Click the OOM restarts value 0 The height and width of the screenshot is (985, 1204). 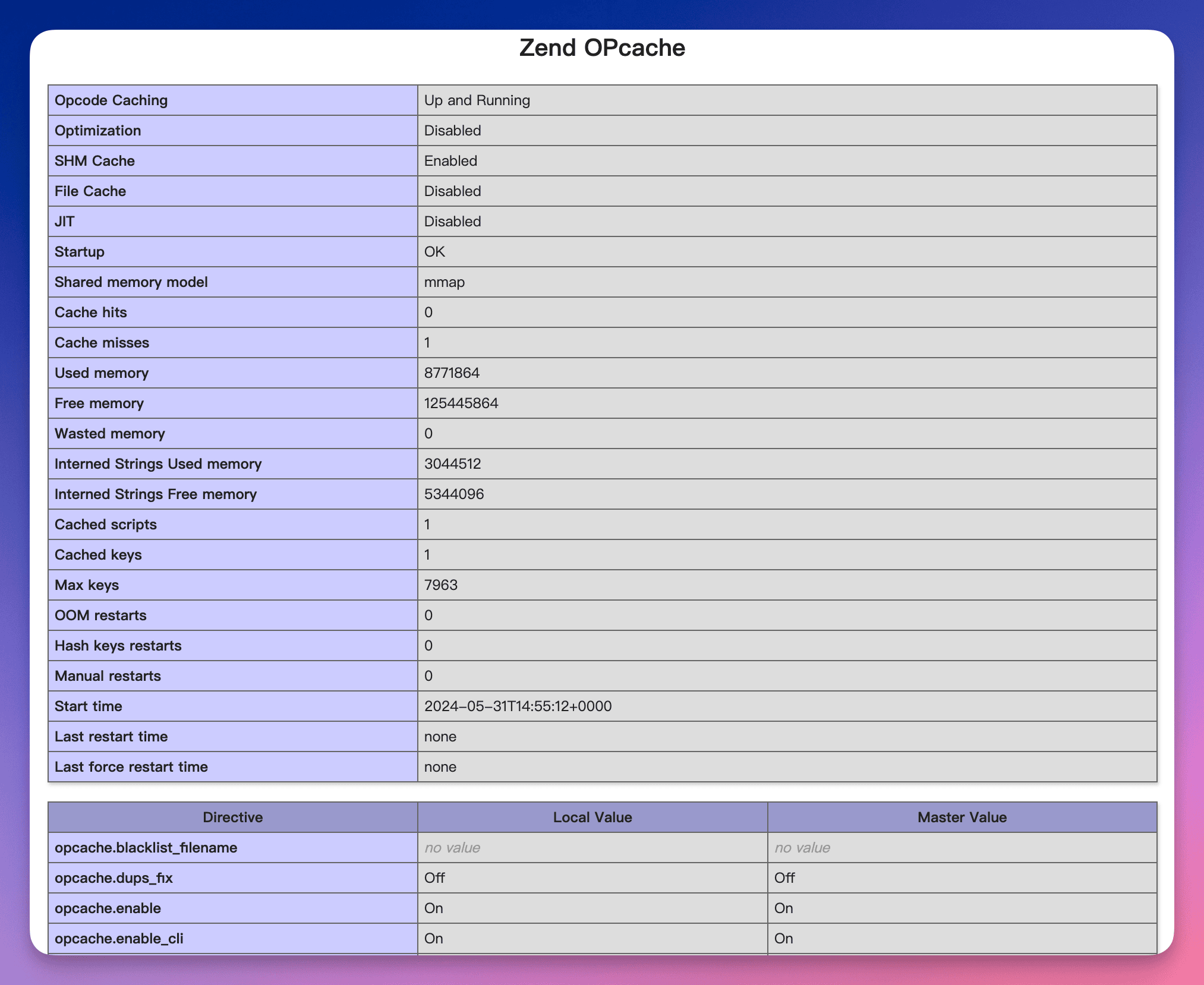428,615
